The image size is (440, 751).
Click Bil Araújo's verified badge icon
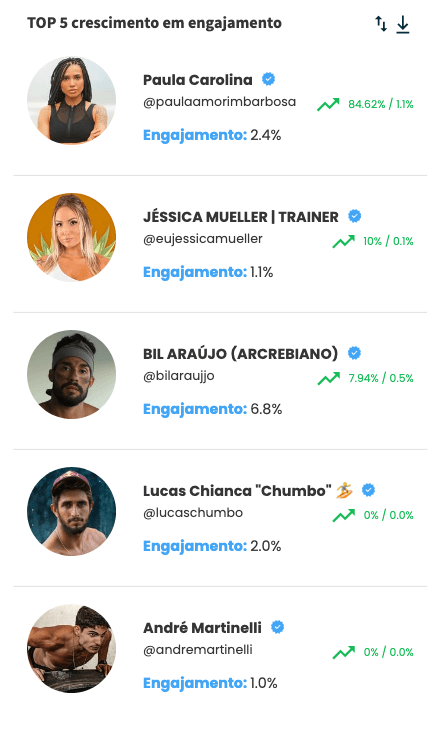(354, 353)
